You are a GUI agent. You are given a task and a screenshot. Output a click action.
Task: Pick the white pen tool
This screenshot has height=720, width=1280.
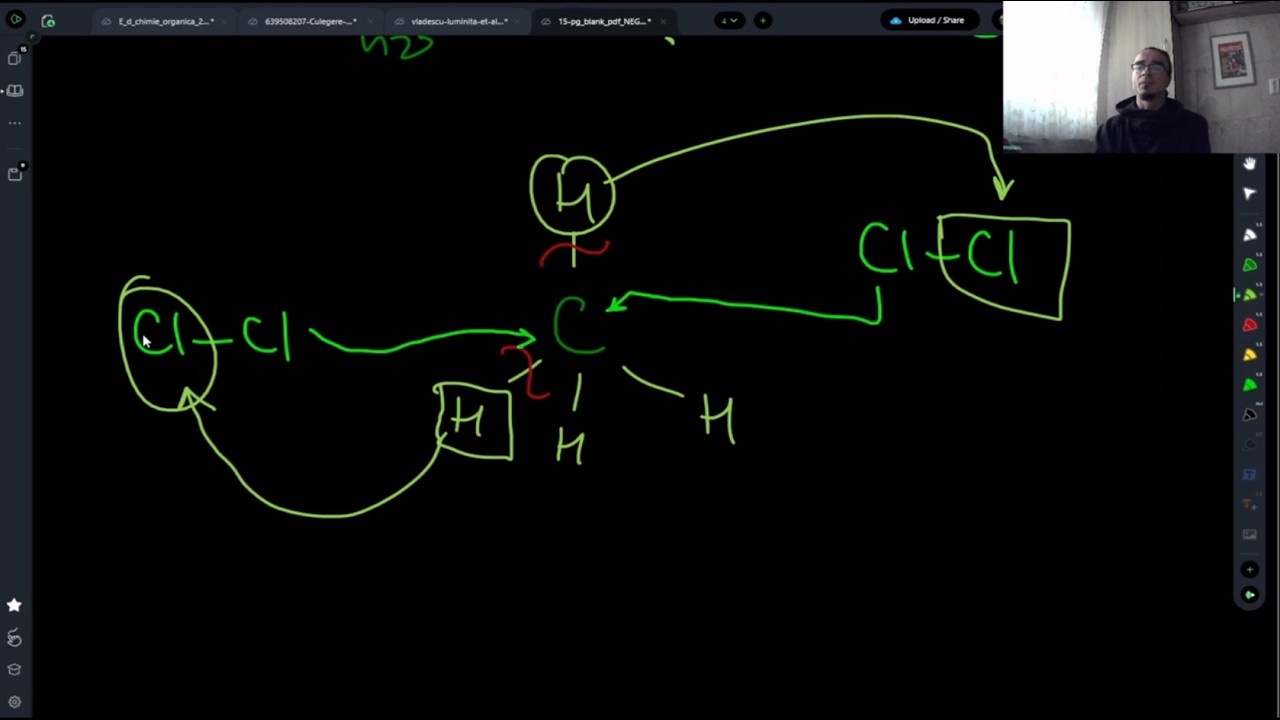coord(1249,235)
